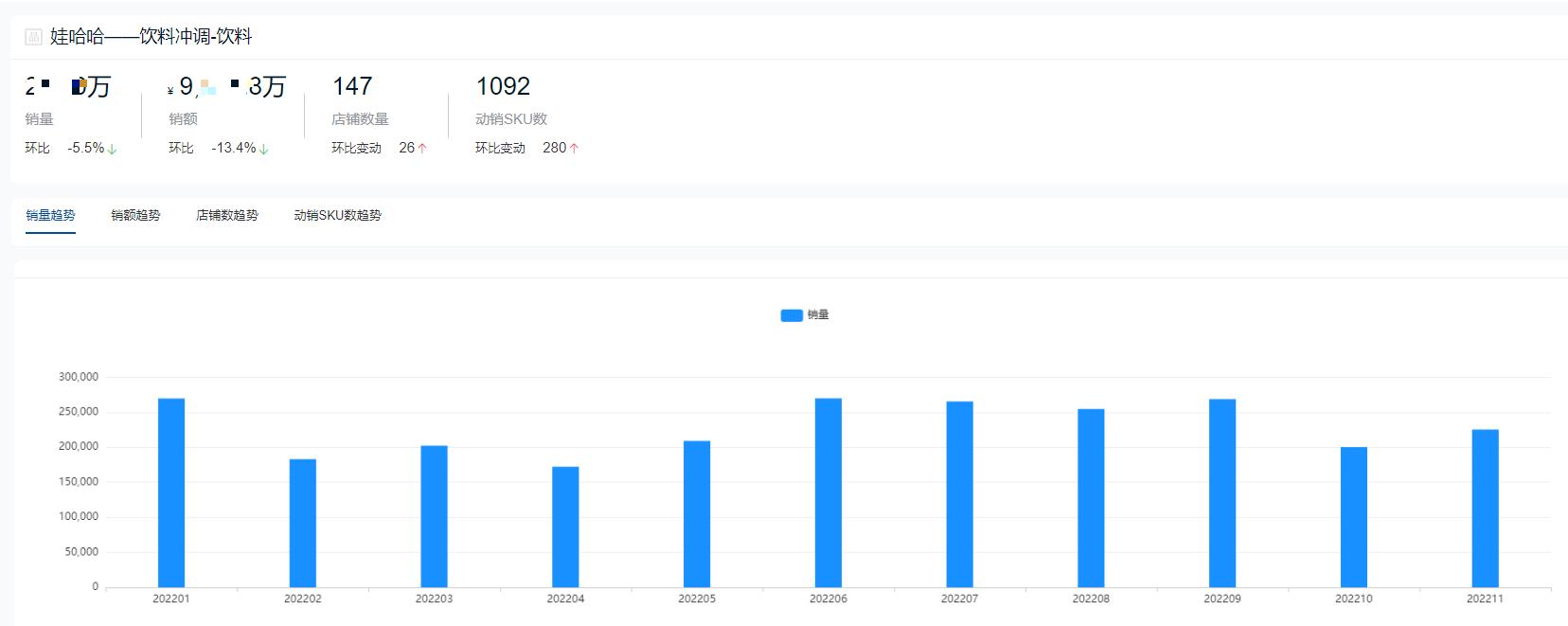Screen dimensions: 1568x626
Task: Click the 店铺数量 label
Action: point(360,119)
